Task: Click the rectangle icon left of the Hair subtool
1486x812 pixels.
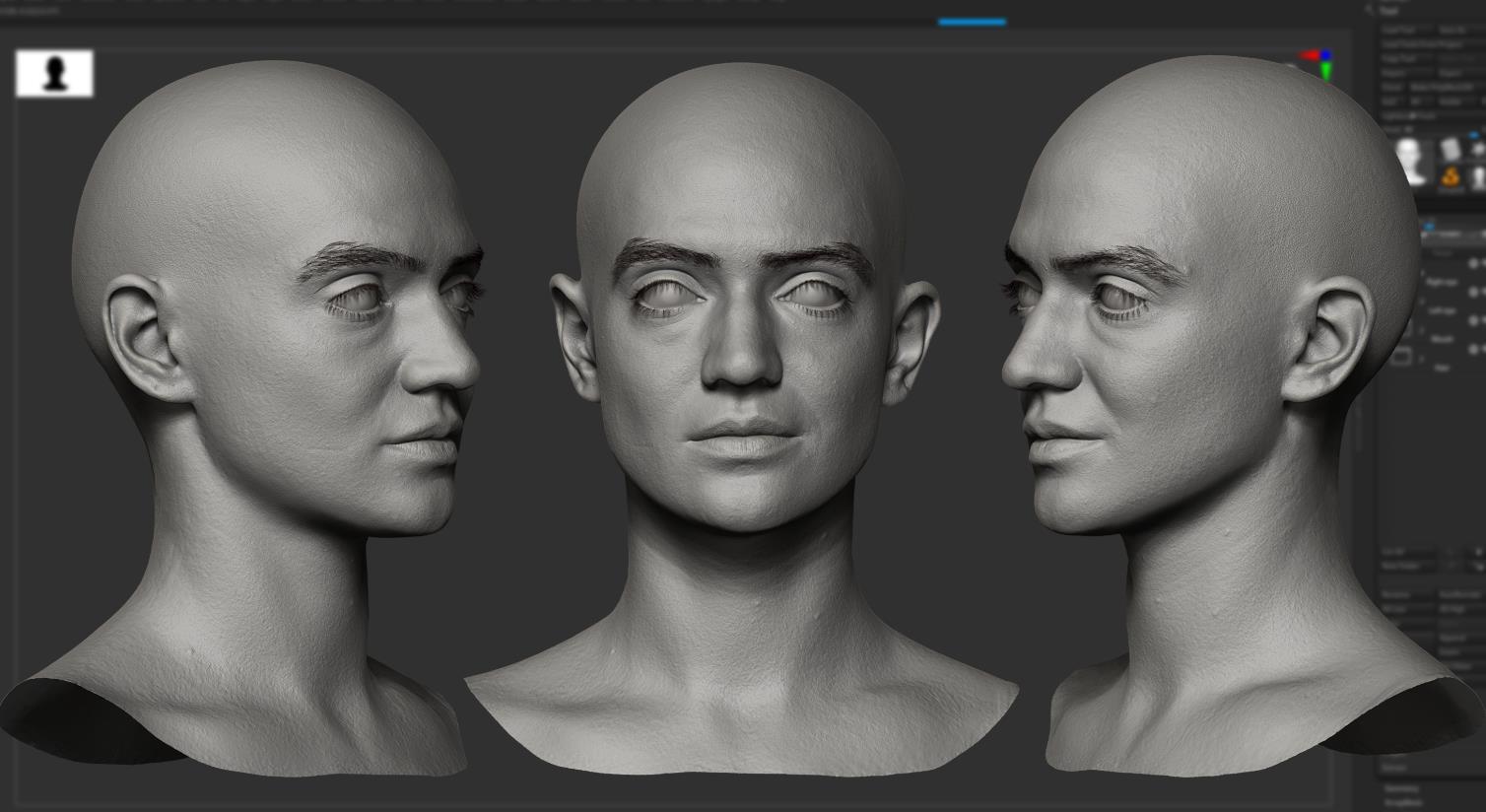Action: pos(1402,356)
